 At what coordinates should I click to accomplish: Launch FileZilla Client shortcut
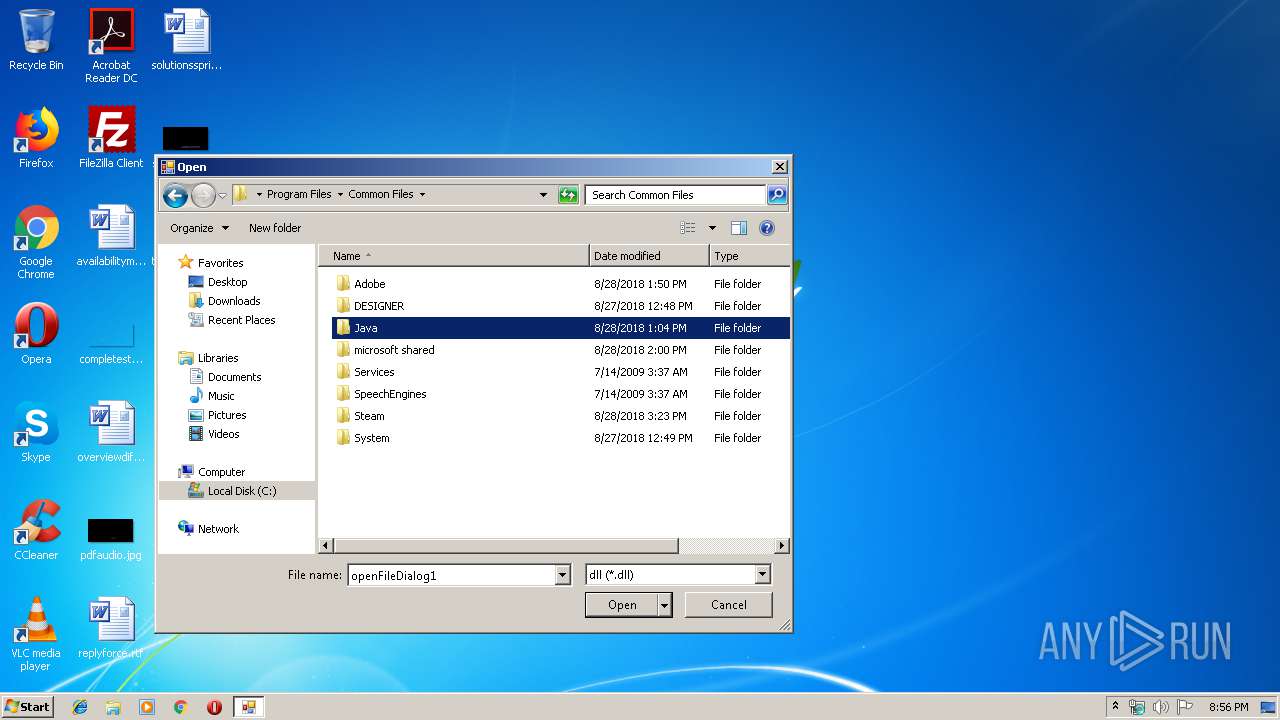click(111, 138)
